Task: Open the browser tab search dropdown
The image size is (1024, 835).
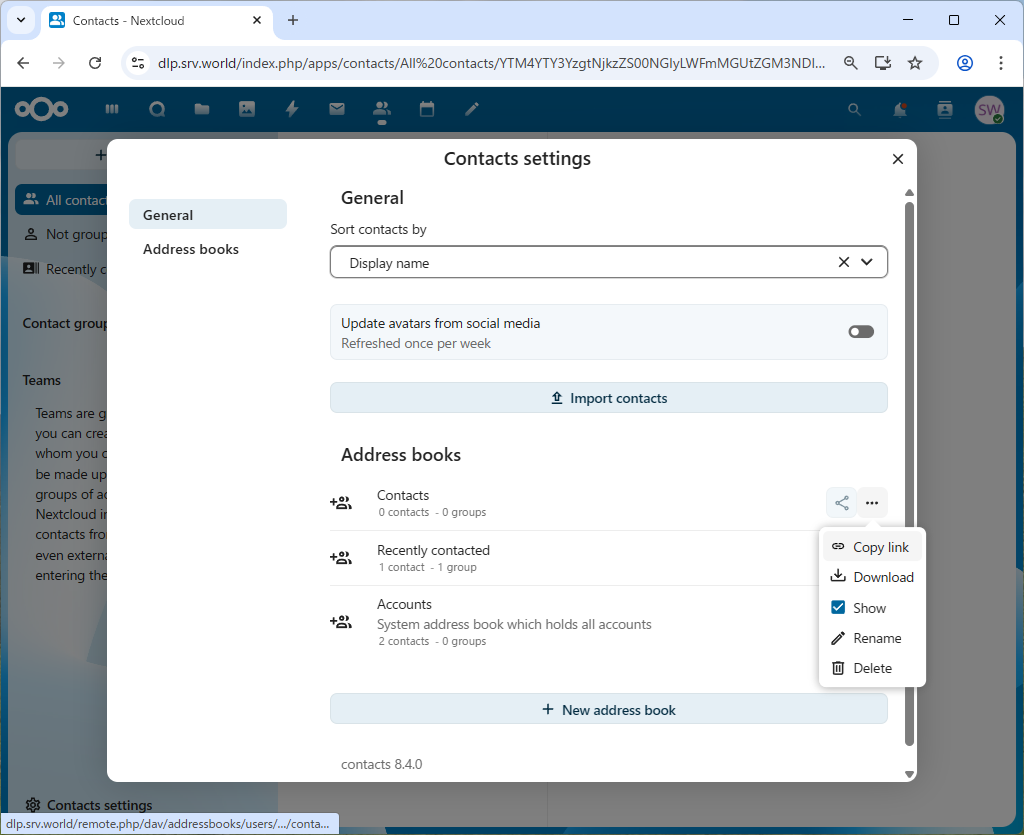Action: point(21,20)
